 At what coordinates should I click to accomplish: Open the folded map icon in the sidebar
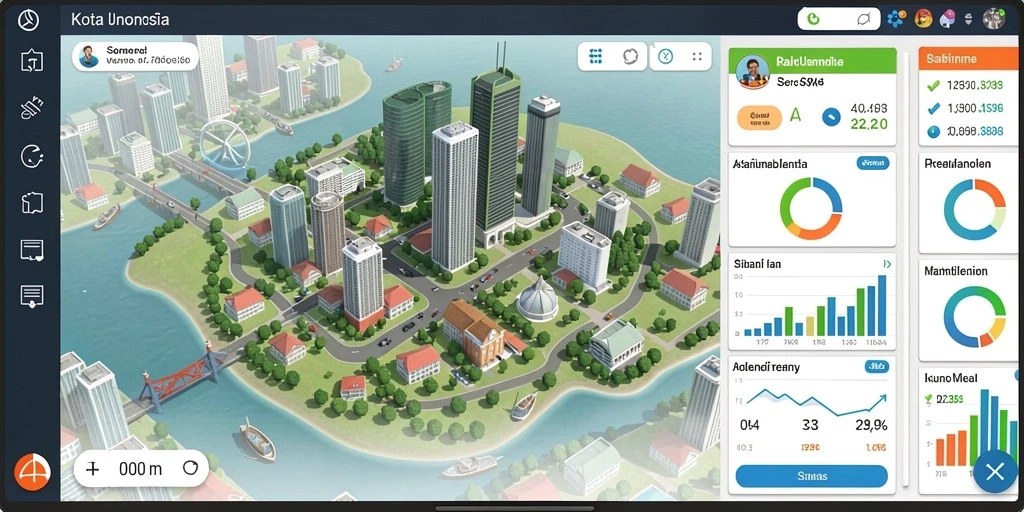pyautogui.click(x=32, y=203)
